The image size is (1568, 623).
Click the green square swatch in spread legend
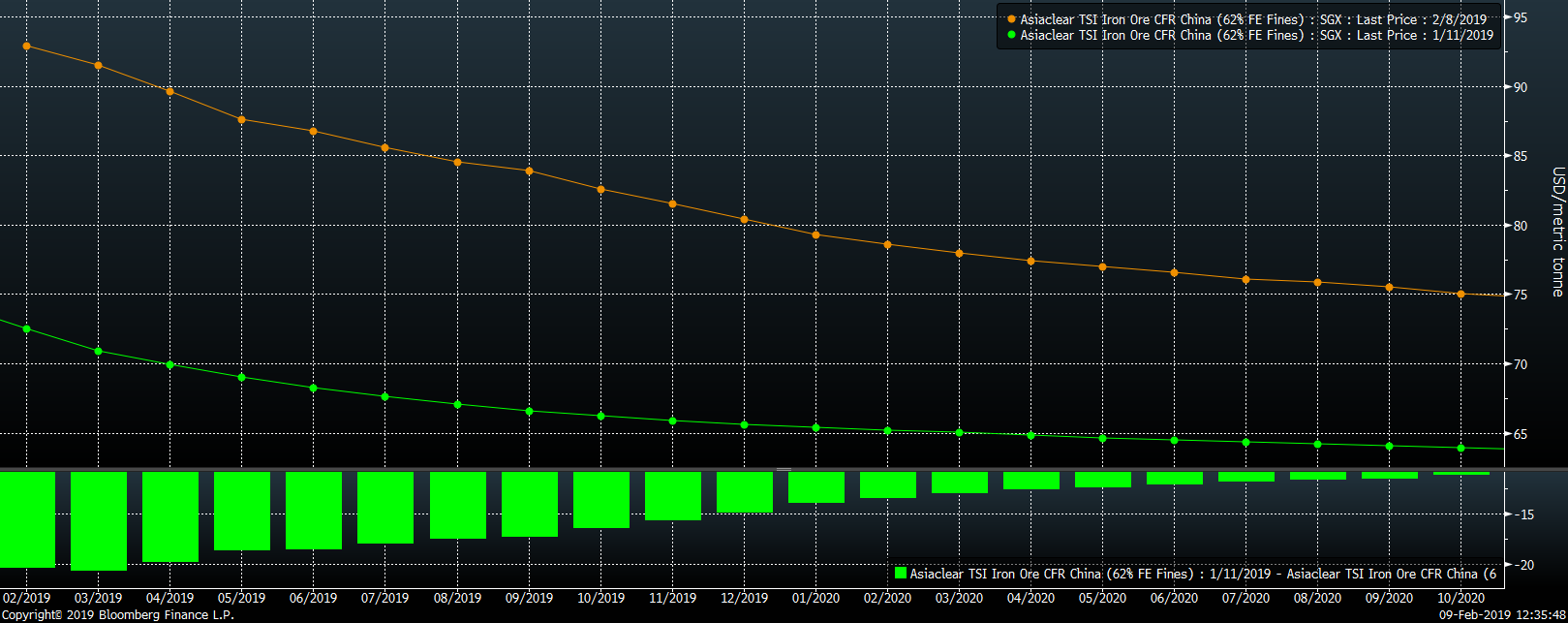[x=900, y=574]
